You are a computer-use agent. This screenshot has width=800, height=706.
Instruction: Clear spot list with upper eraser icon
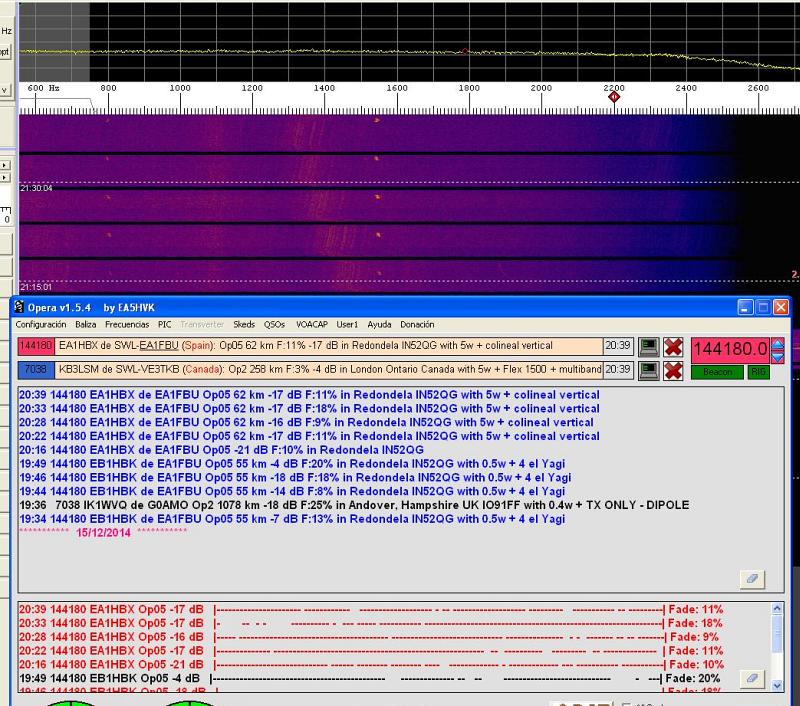[x=754, y=578]
